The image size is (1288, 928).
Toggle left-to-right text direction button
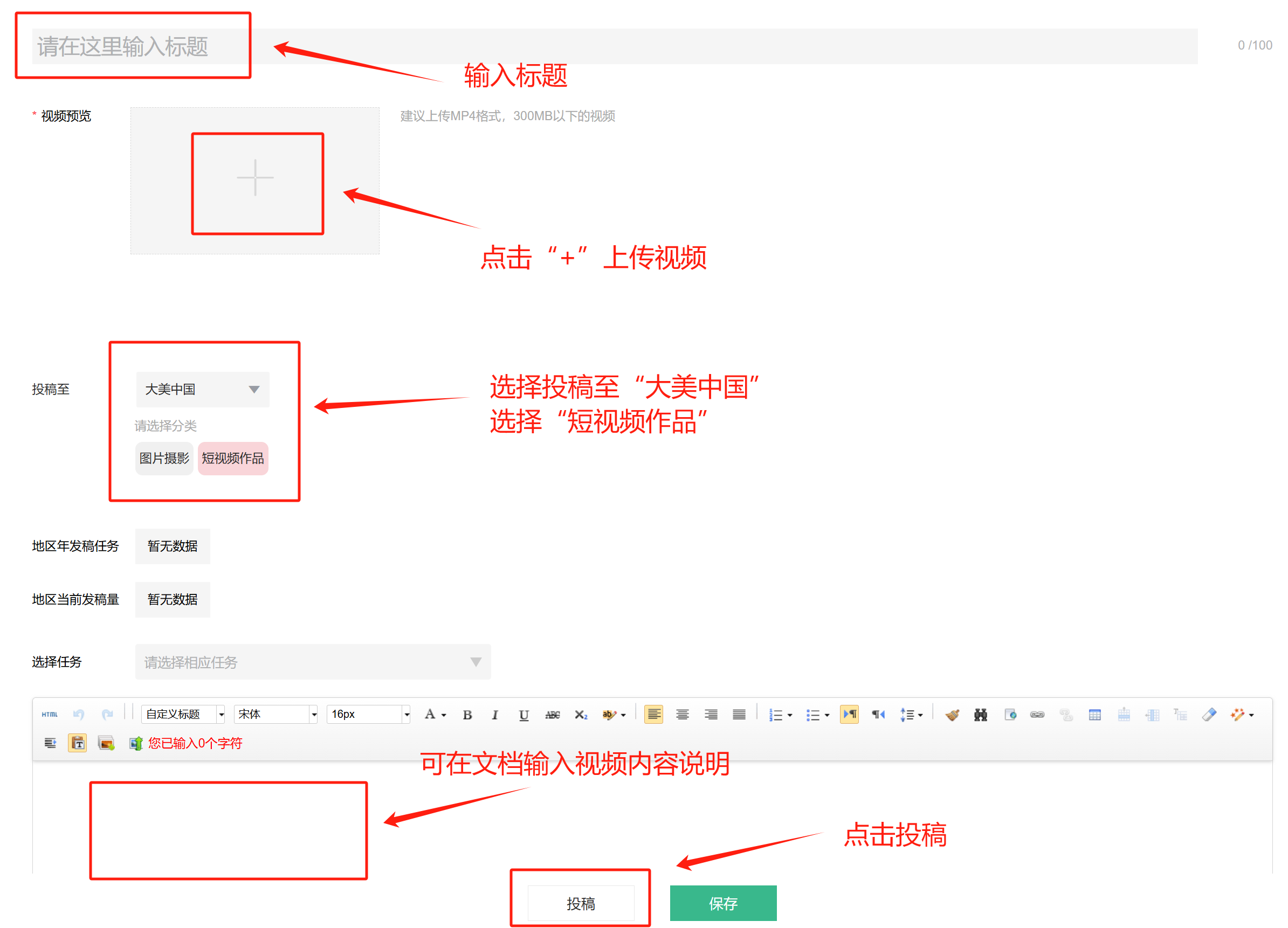[849, 714]
